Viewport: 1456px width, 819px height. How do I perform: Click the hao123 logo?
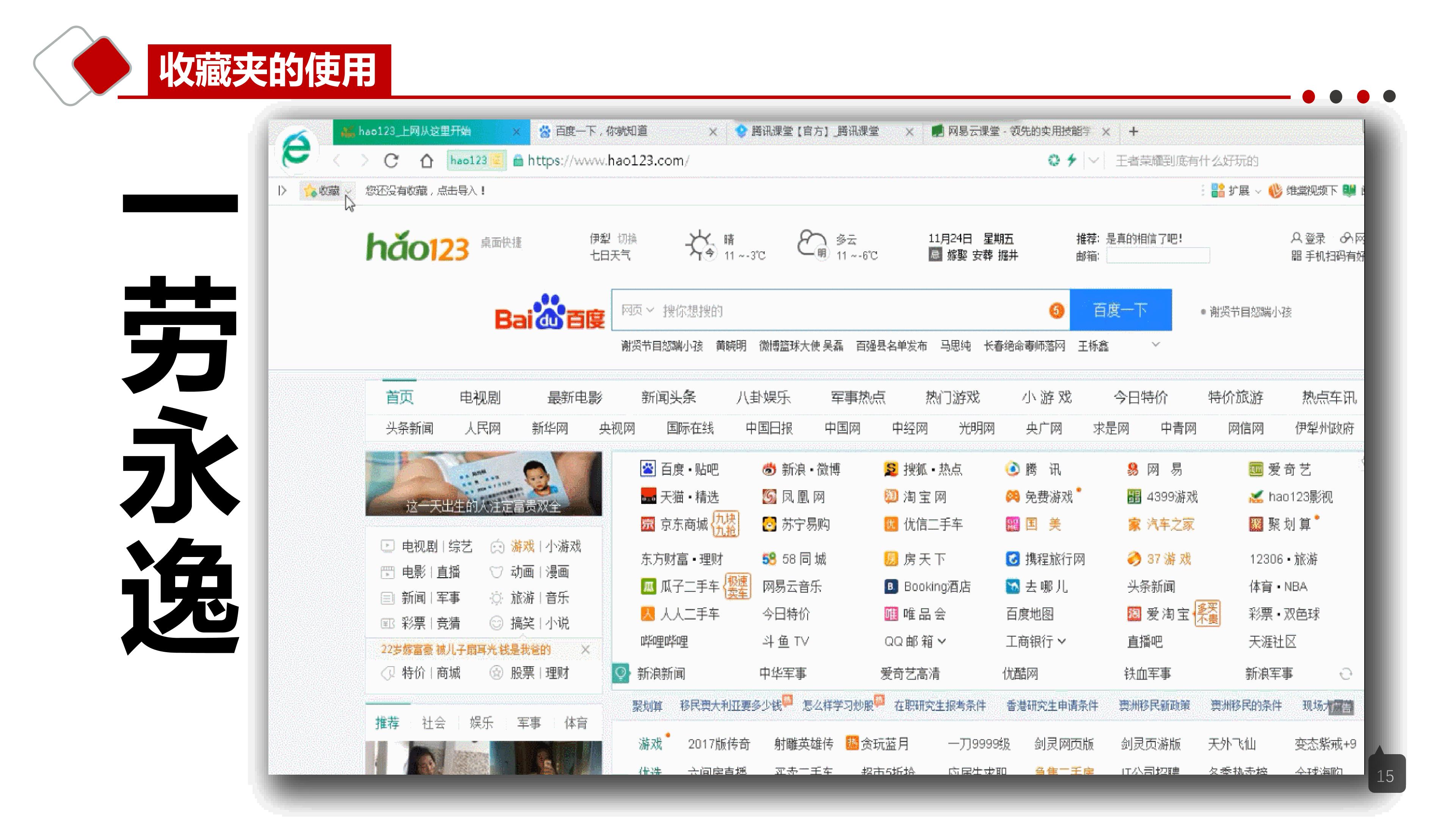pos(417,246)
